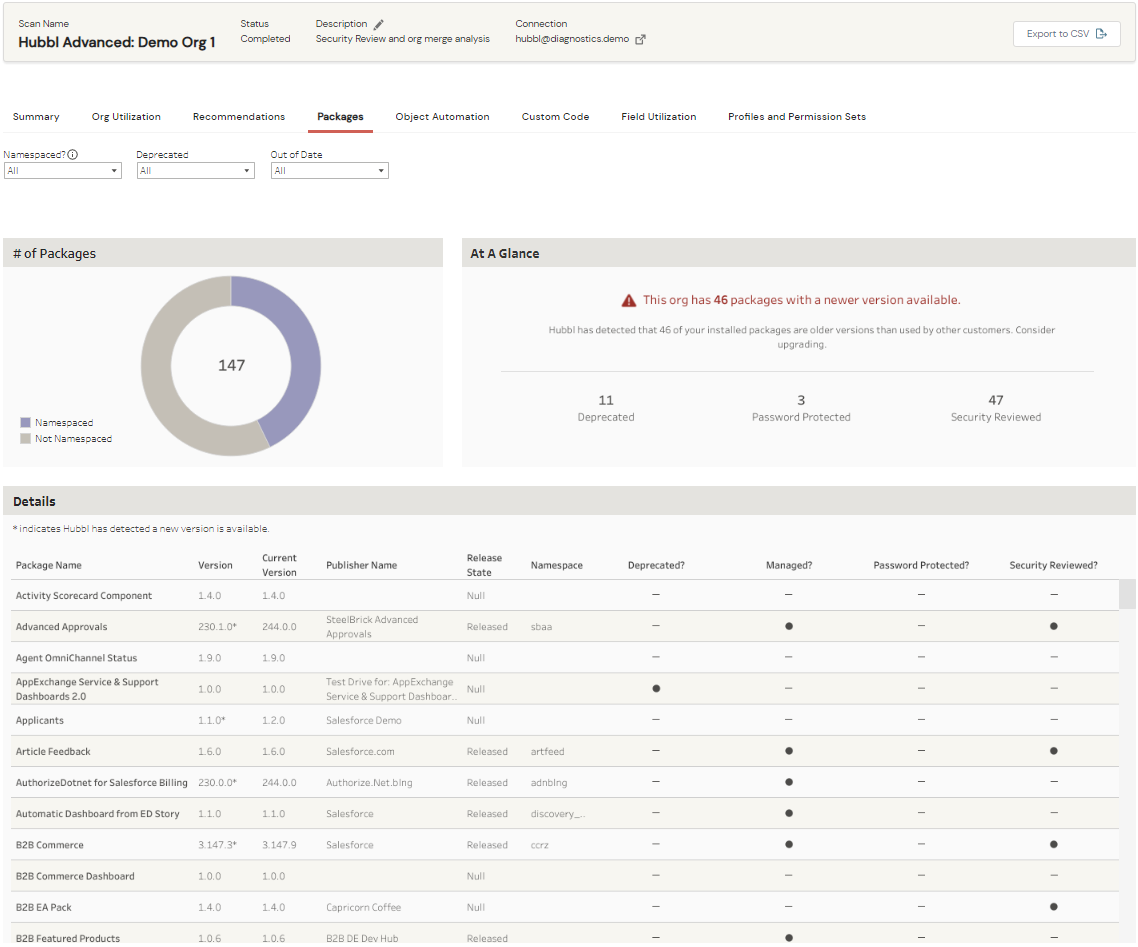
Task: Switch to the Custom Code tab
Action: (x=555, y=117)
